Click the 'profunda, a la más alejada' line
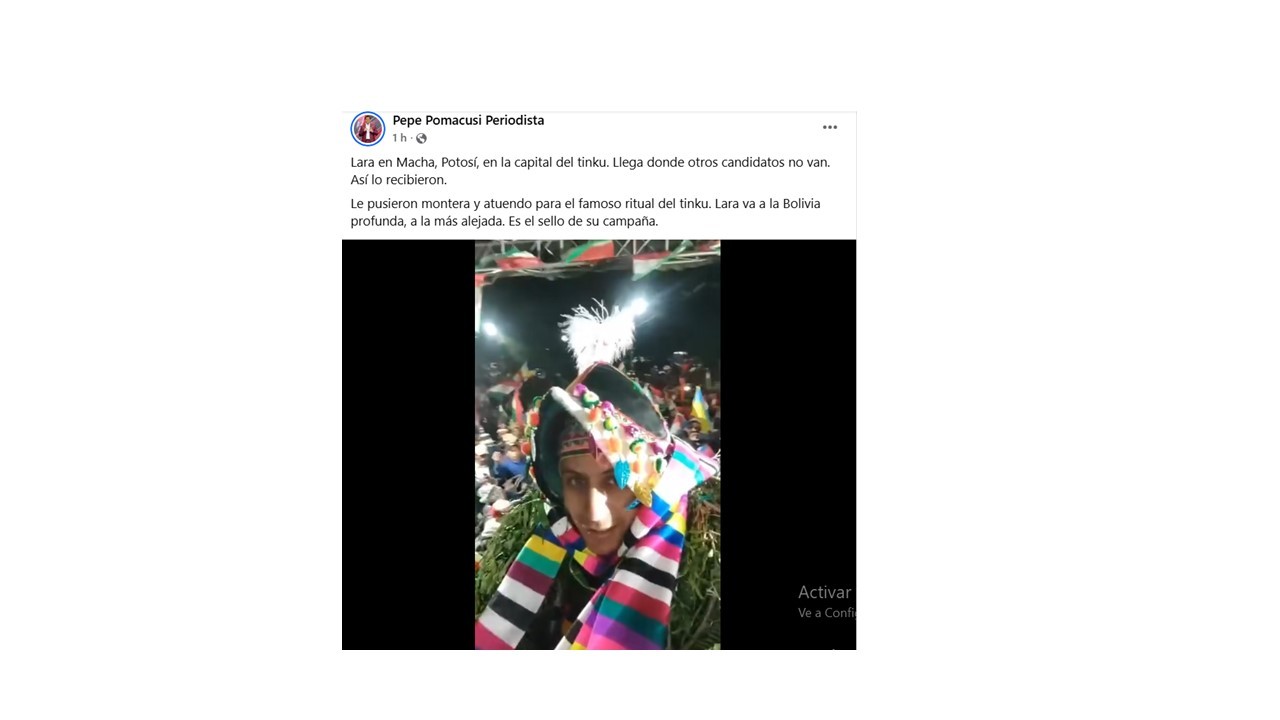Screen dimensions: 1280x720 click(504, 221)
